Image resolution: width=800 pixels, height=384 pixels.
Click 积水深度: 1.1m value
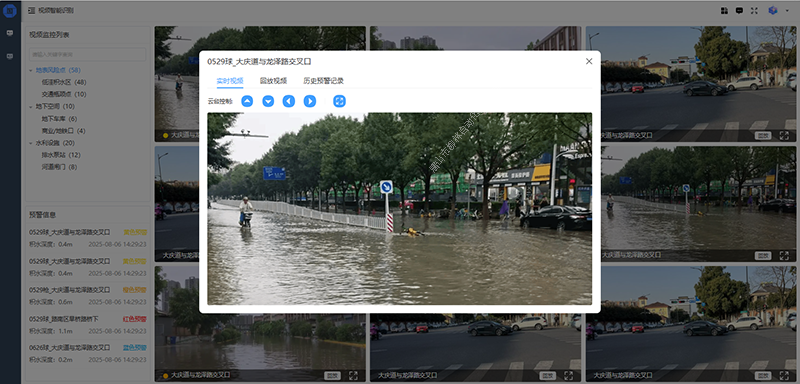pyautogui.click(x=51, y=331)
